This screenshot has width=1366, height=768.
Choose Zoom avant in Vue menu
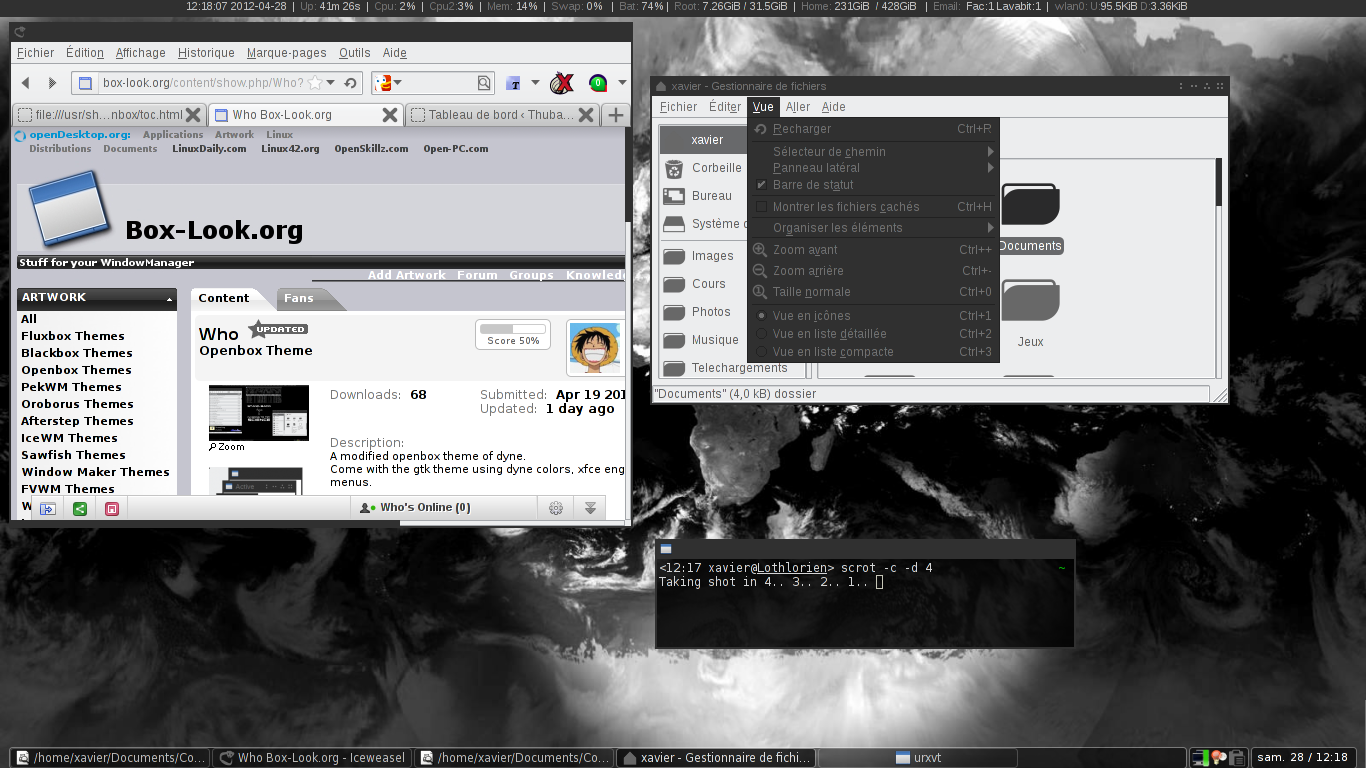874,250
